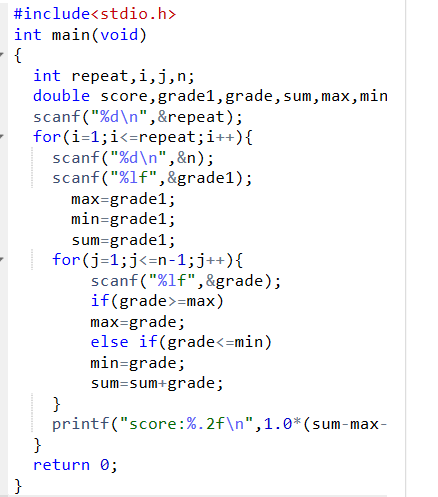Click the 'max=grade1;' statement

[123, 199]
